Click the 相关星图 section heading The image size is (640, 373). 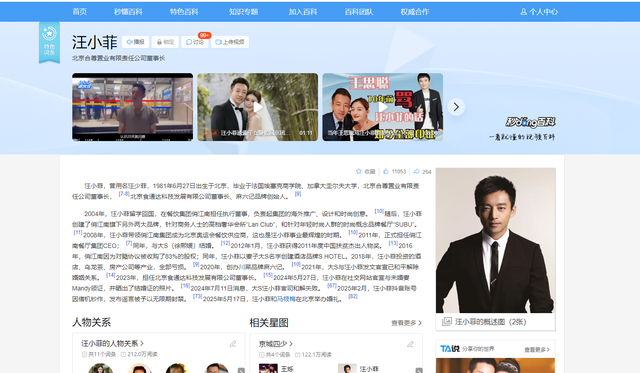coord(269,323)
